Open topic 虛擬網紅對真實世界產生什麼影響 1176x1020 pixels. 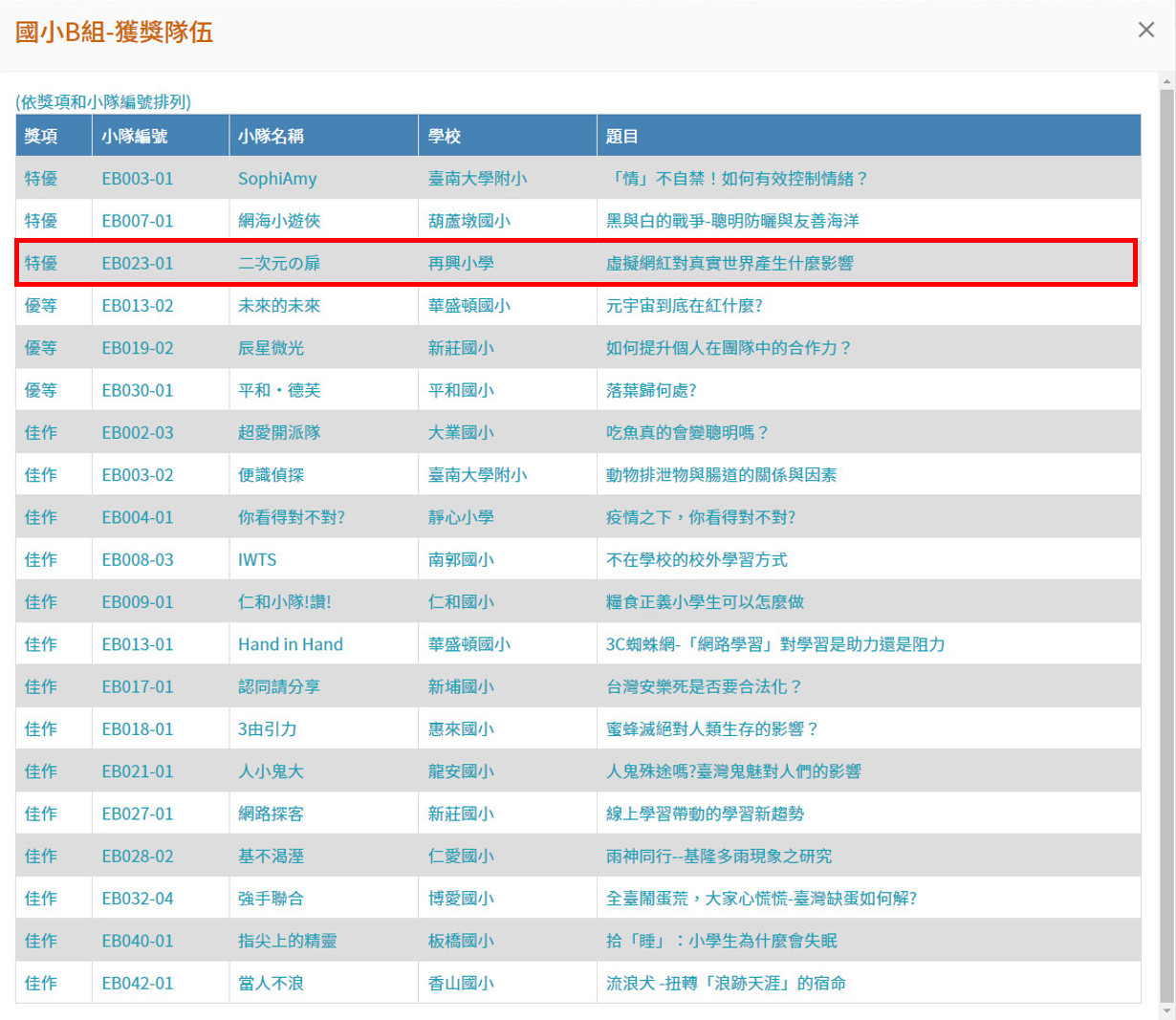click(730, 263)
